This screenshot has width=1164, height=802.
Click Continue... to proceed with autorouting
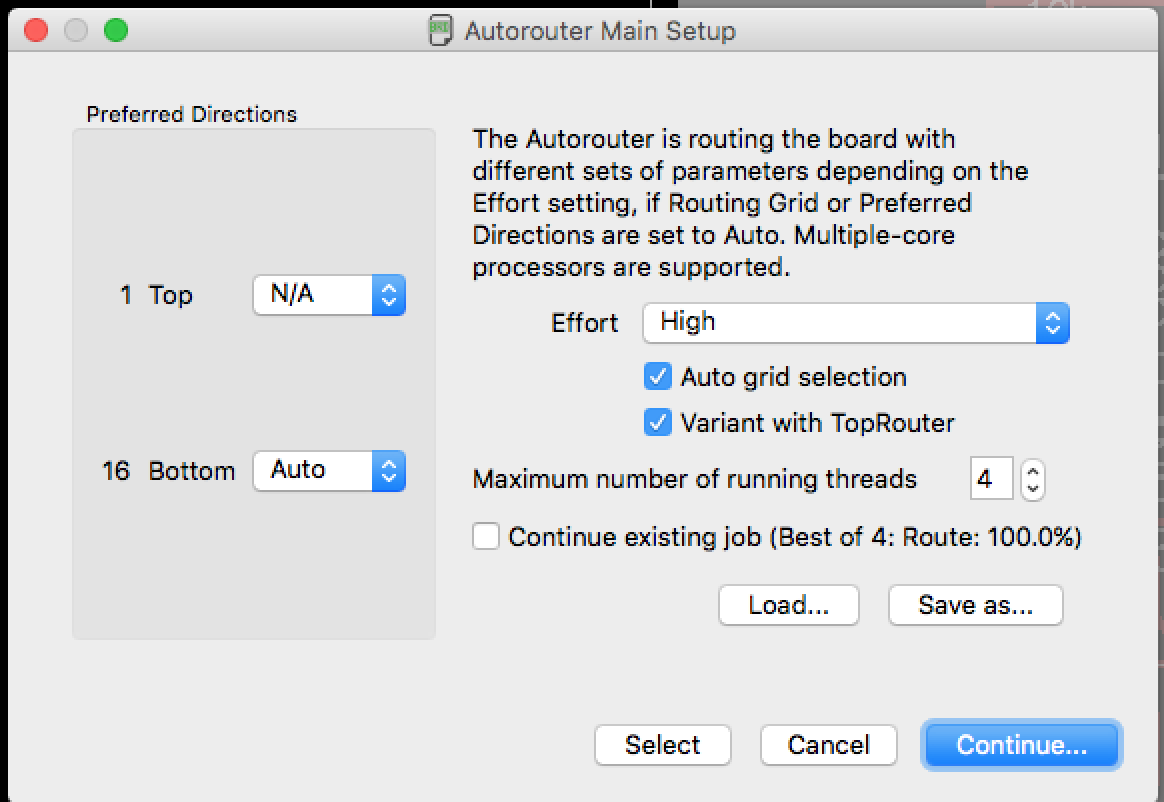click(1021, 745)
